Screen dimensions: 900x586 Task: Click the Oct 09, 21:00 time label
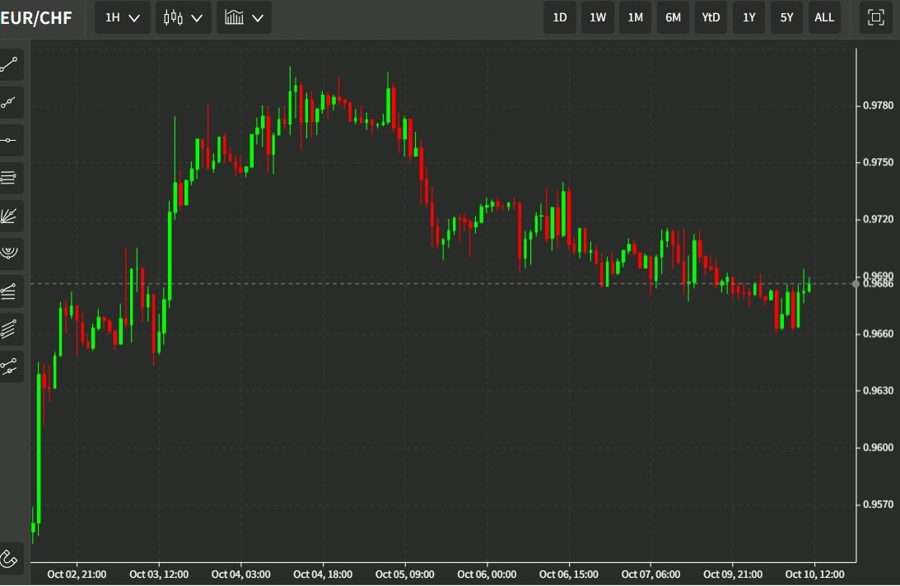click(733, 574)
